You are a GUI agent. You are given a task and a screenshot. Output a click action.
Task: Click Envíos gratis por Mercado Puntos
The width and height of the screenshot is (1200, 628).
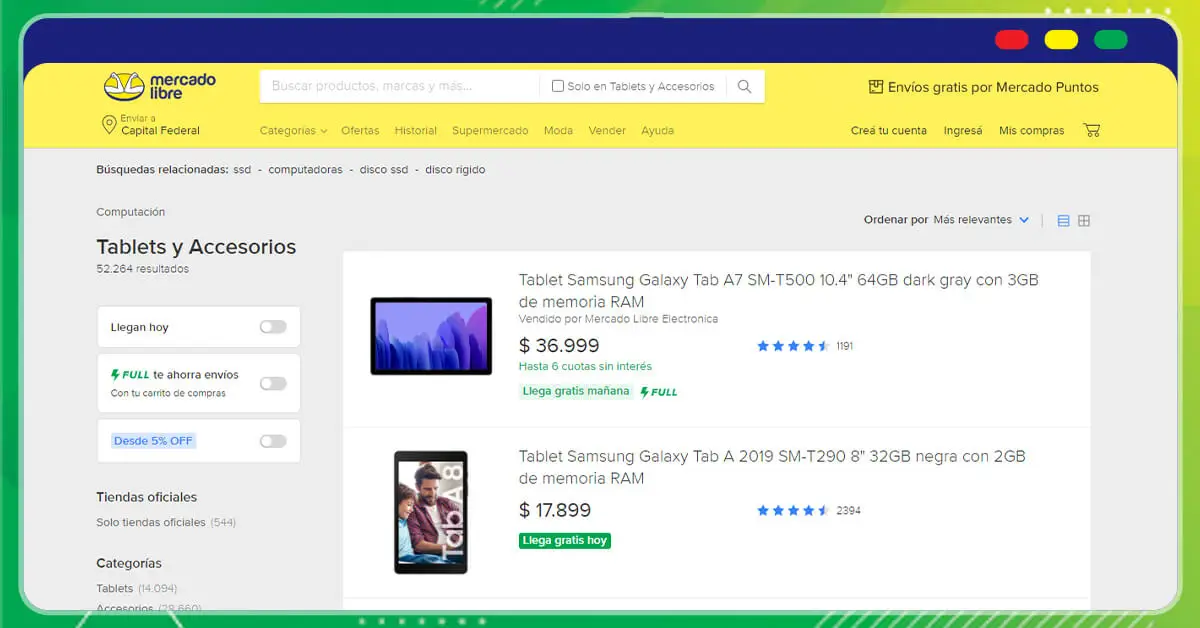coord(993,87)
